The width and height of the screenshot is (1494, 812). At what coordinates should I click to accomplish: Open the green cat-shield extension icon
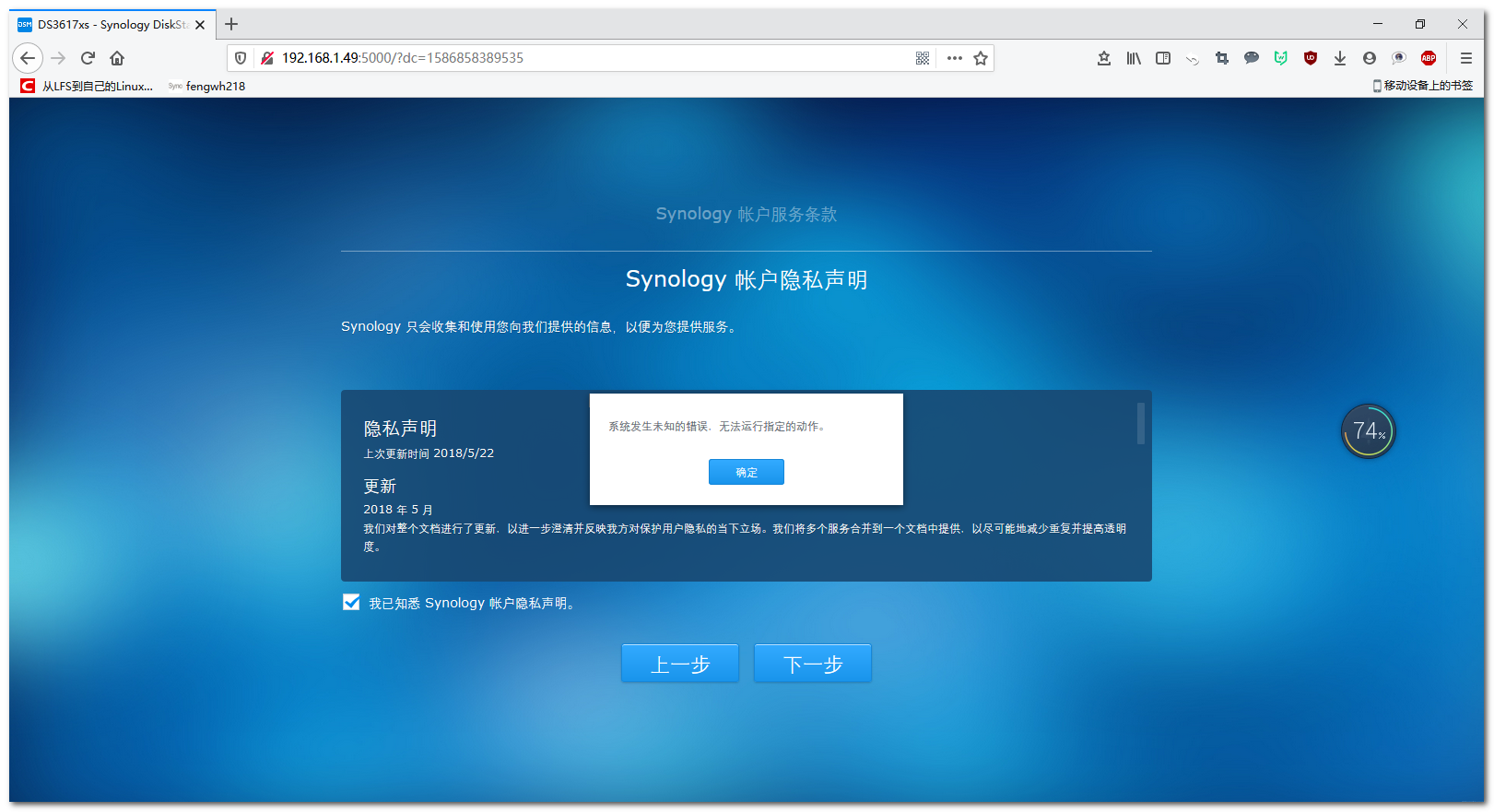click(1281, 58)
